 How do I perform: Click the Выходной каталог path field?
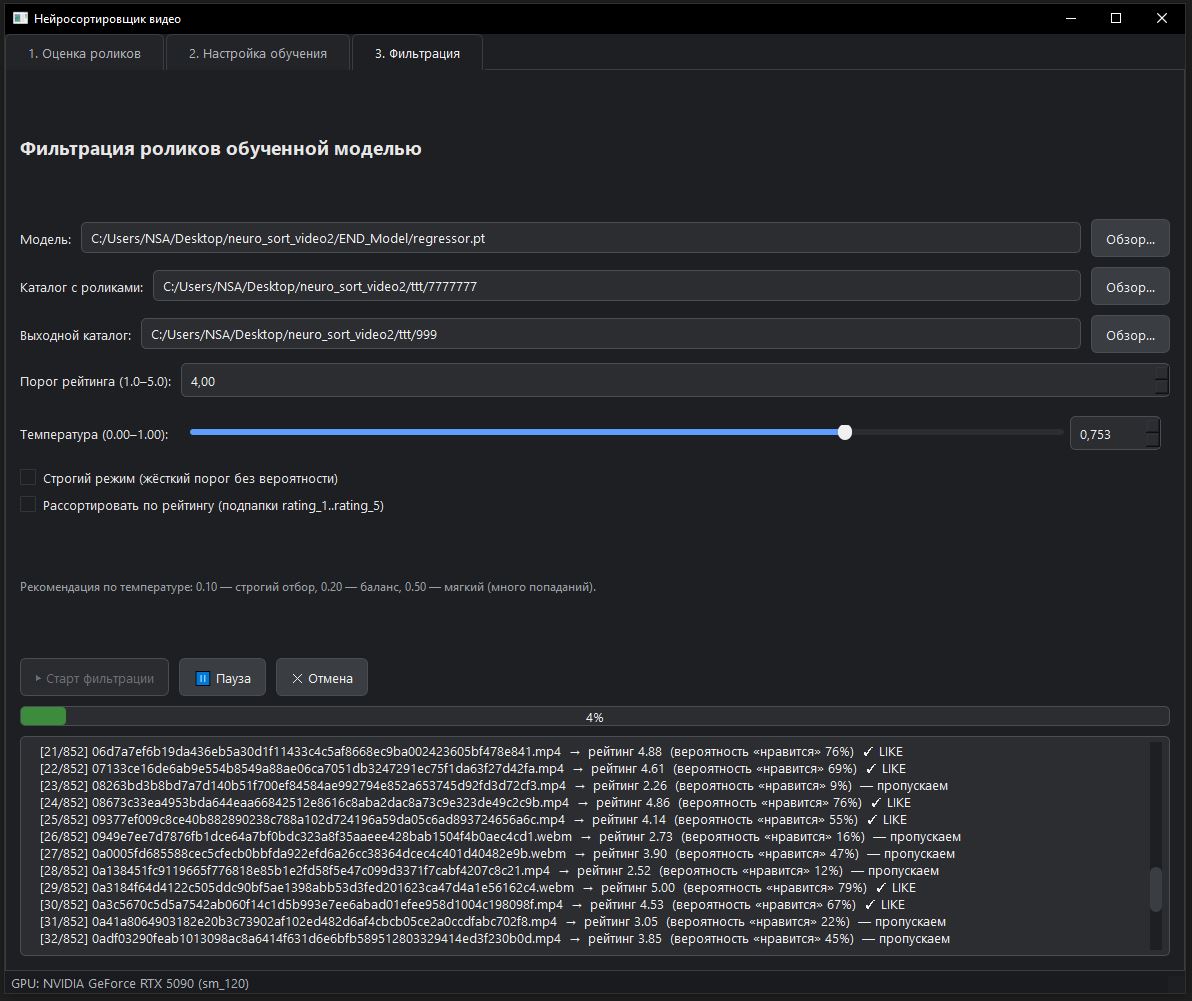click(610, 334)
